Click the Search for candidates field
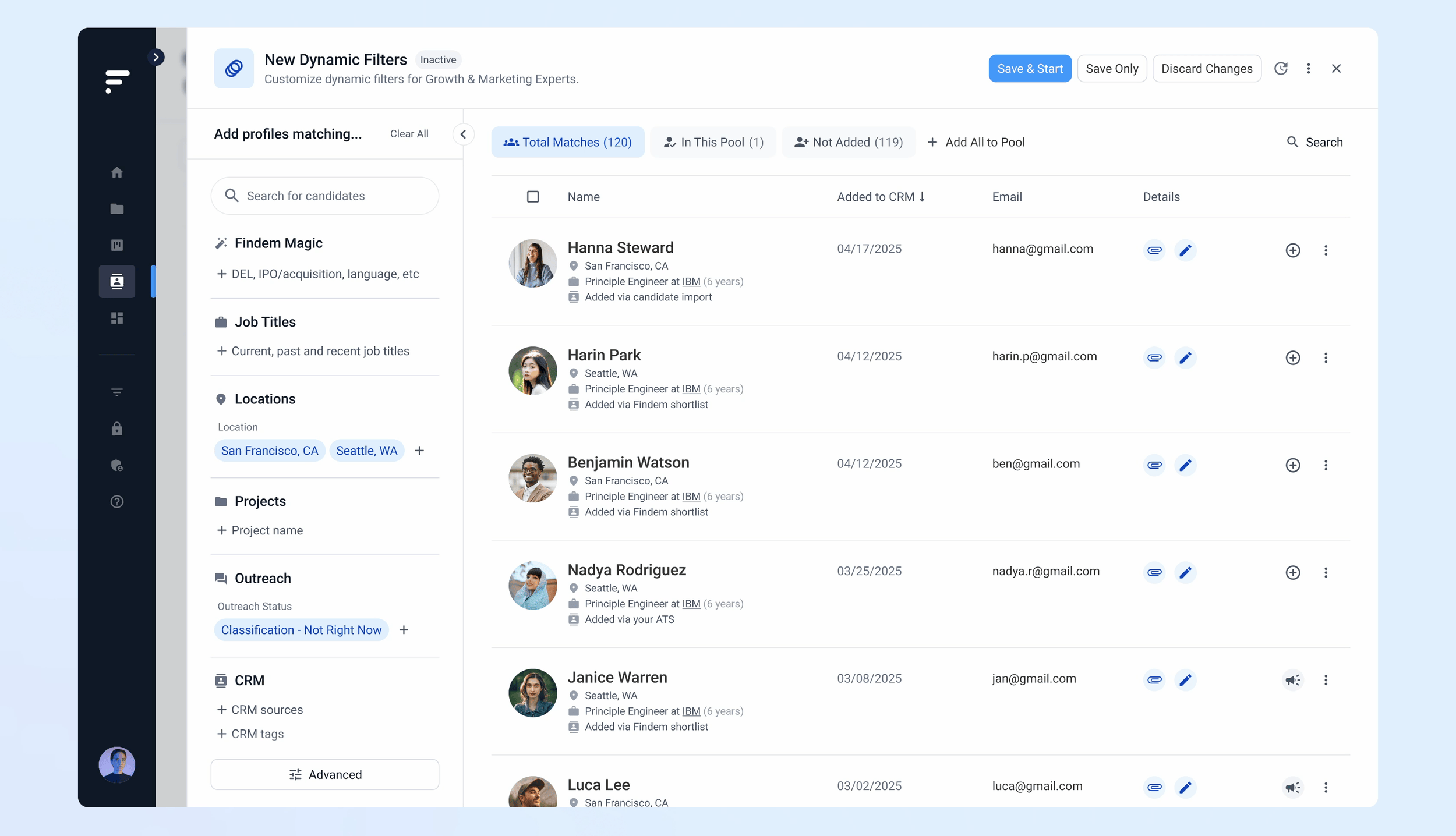This screenshot has width=1456, height=836. [325, 196]
